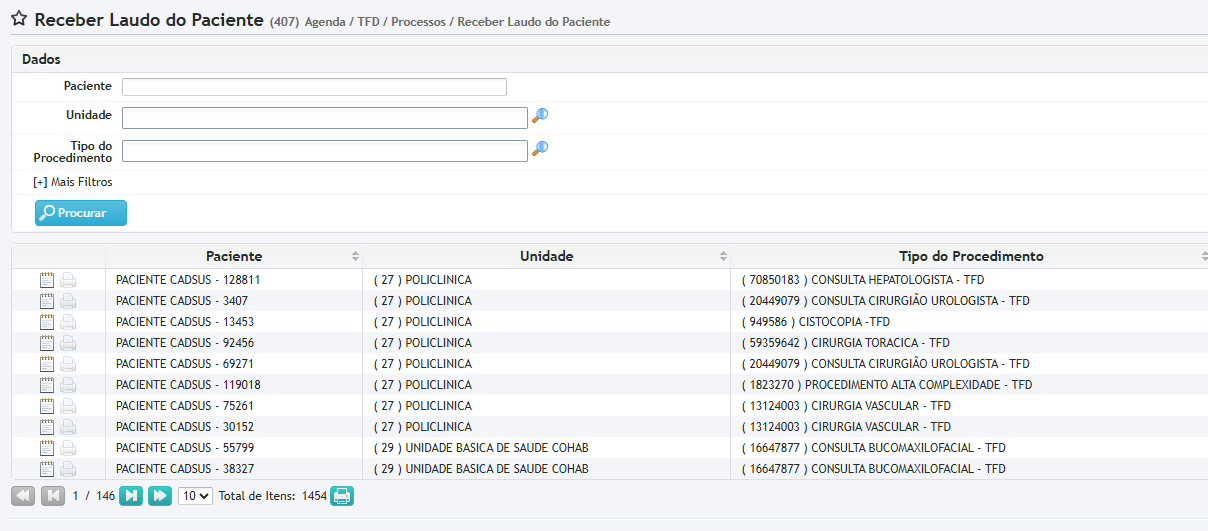Print the results list via the footer printer icon
Image resolution: width=1208 pixels, height=531 pixels.
(x=342, y=496)
